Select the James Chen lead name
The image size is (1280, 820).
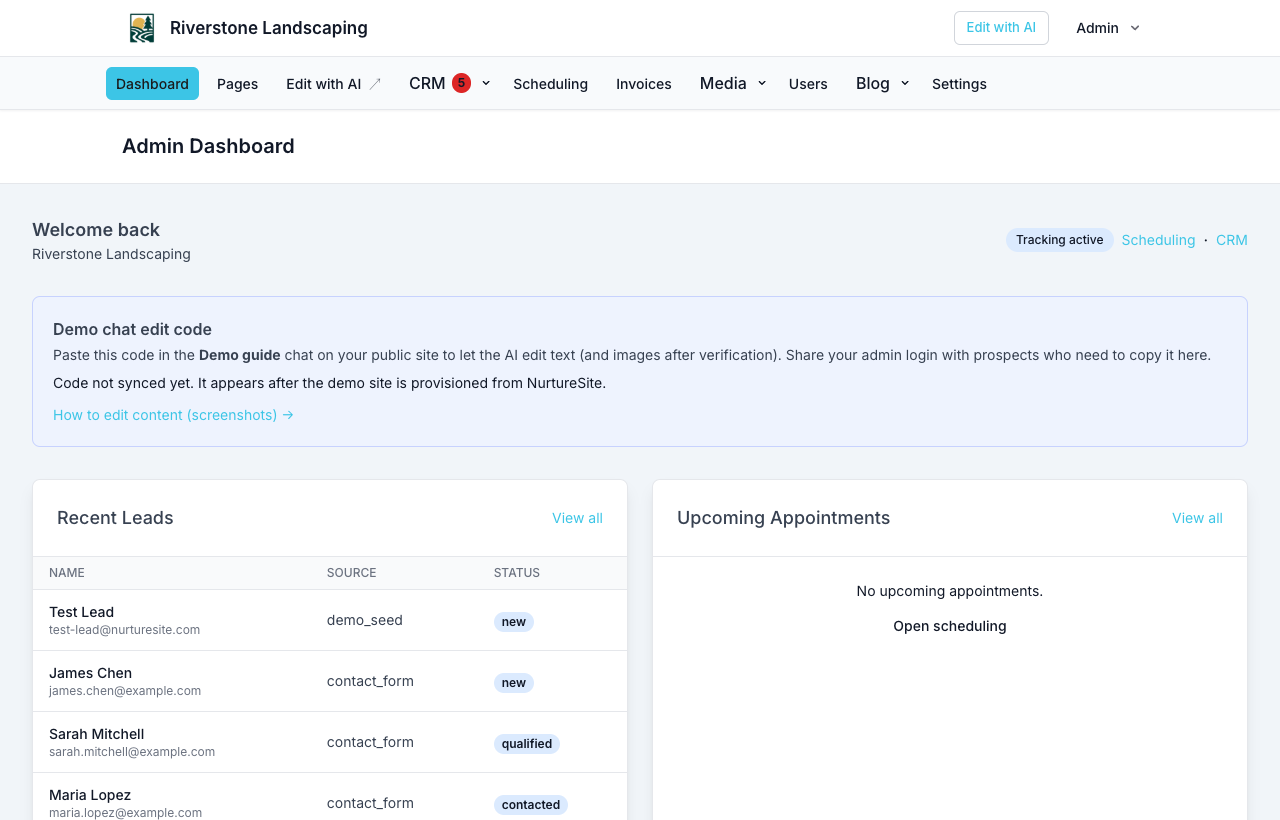pos(90,673)
